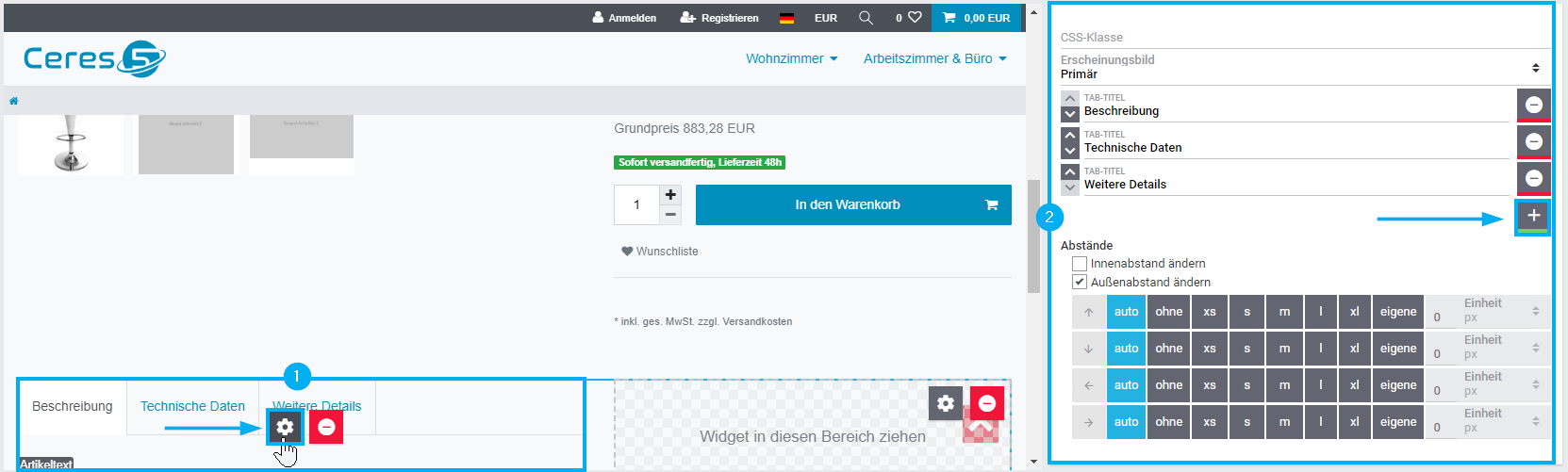Screen dimensions: 1568x472
Task: Move Technische Daten entry down
Action: [1069, 151]
